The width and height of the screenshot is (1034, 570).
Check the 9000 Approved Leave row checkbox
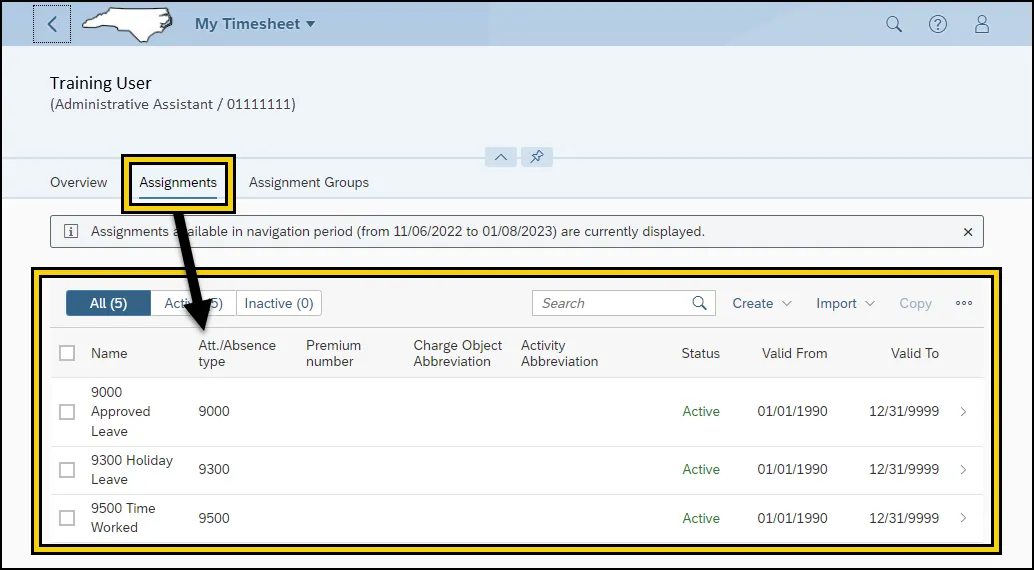tap(67, 412)
